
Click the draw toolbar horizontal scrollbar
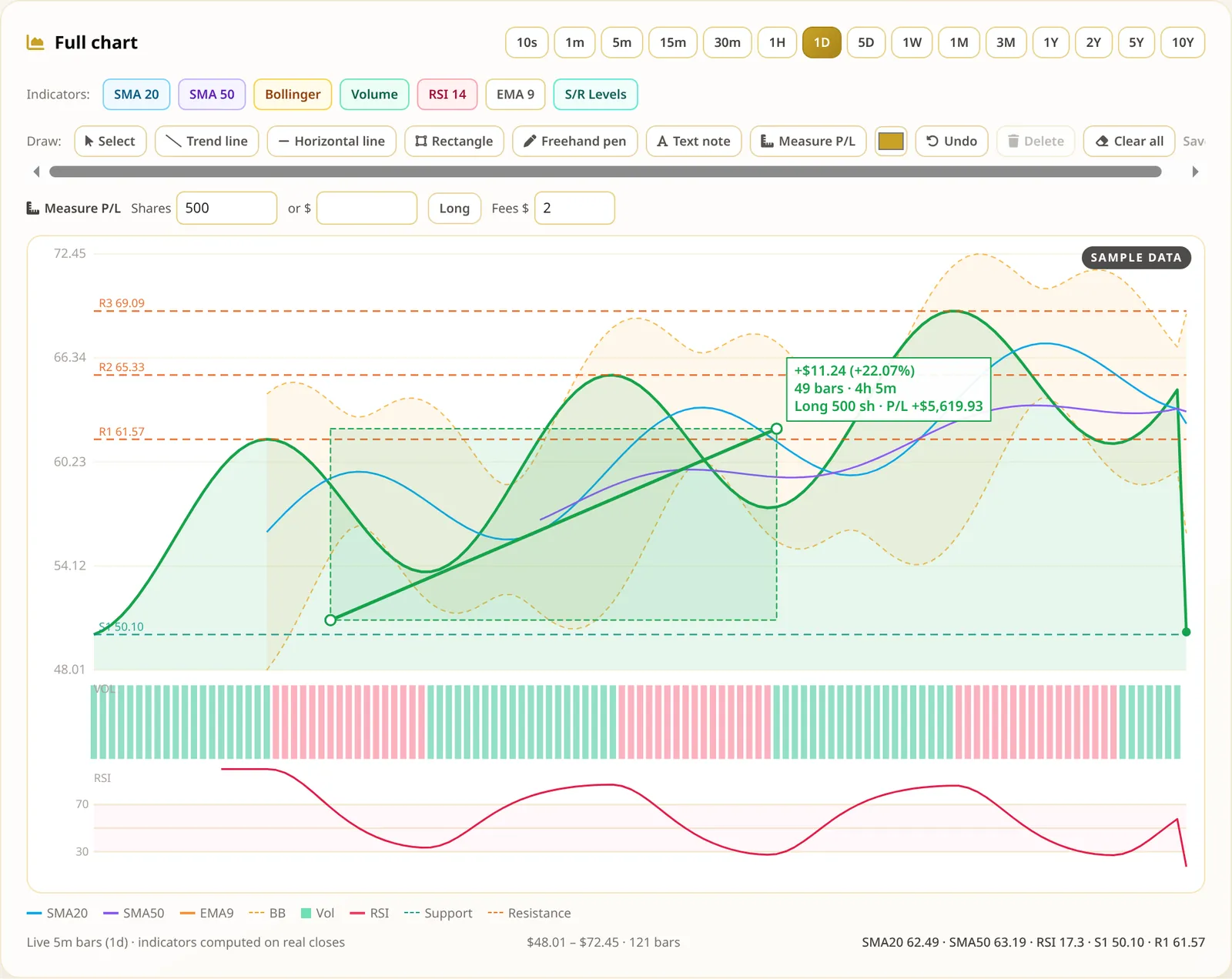pyautogui.click(x=605, y=172)
